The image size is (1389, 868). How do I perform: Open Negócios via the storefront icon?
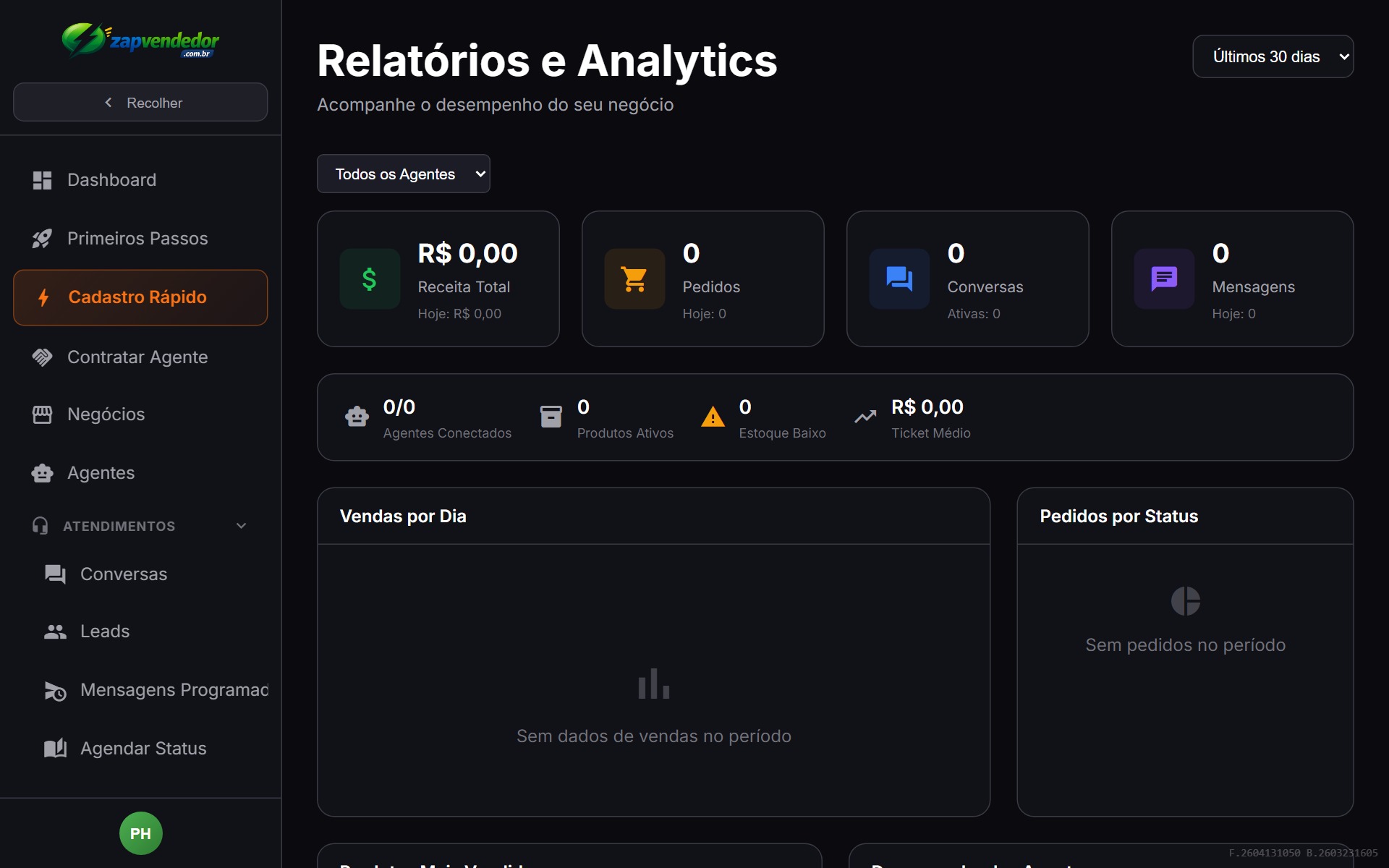[x=42, y=414]
